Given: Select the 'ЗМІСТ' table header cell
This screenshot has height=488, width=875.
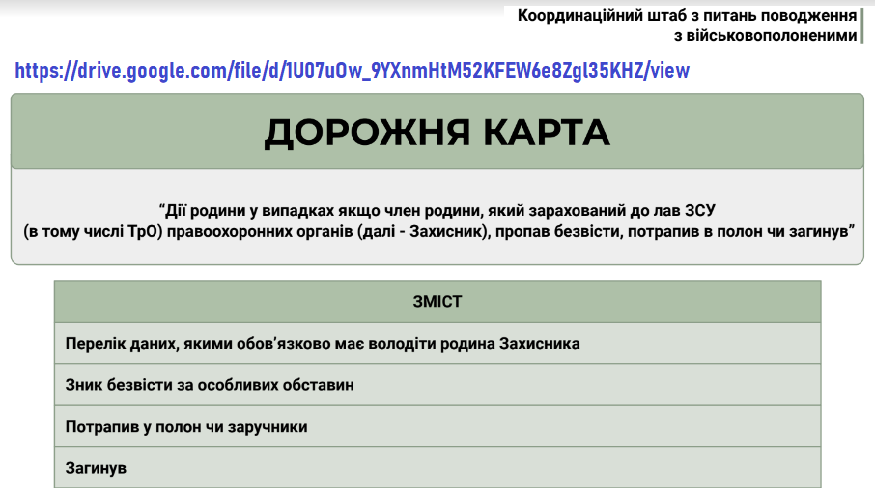Looking at the screenshot, I should click(437, 301).
